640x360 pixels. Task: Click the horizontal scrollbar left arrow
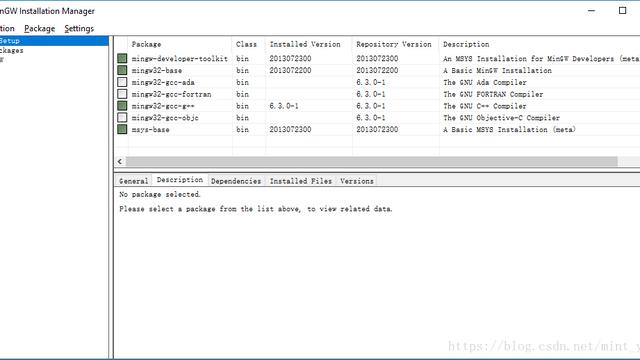click(120, 162)
